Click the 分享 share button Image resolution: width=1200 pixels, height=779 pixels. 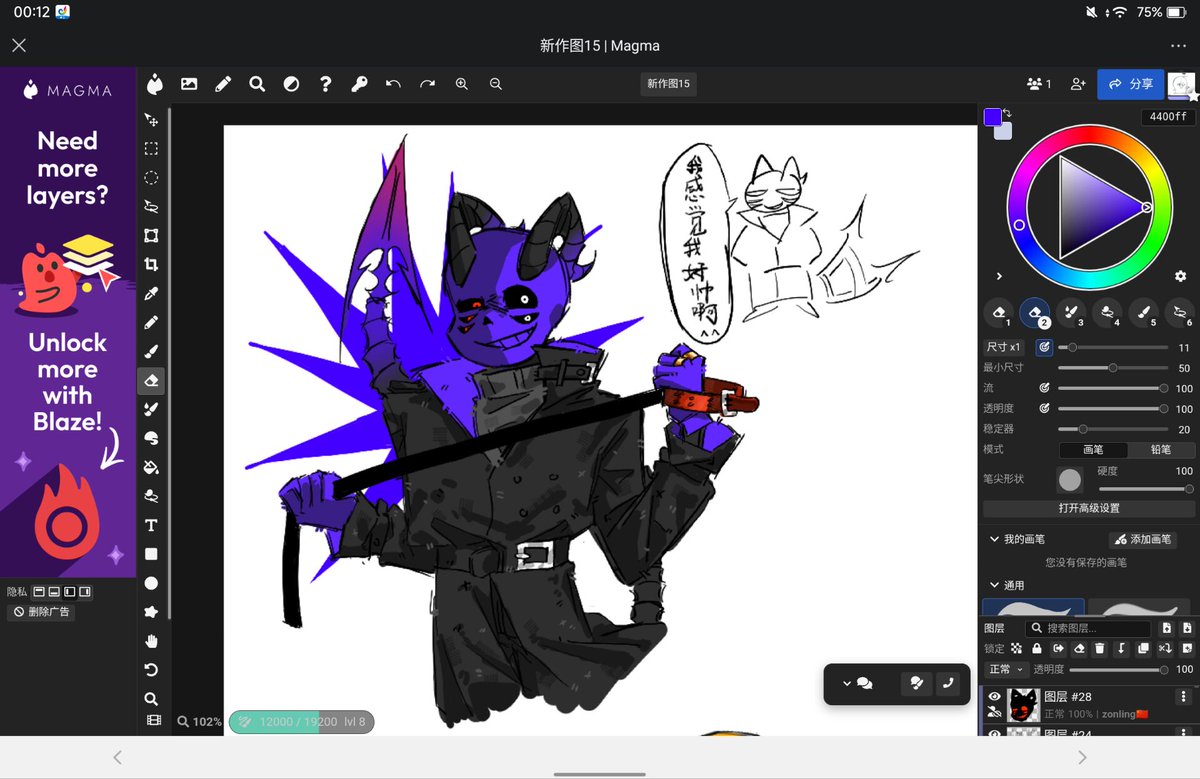[1130, 85]
